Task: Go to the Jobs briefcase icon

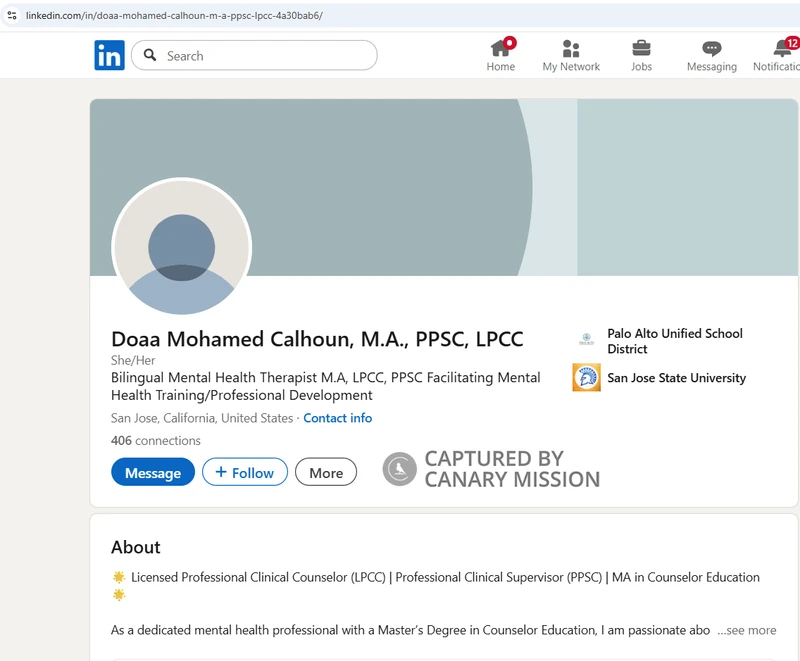Action: [x=641, y=48]
